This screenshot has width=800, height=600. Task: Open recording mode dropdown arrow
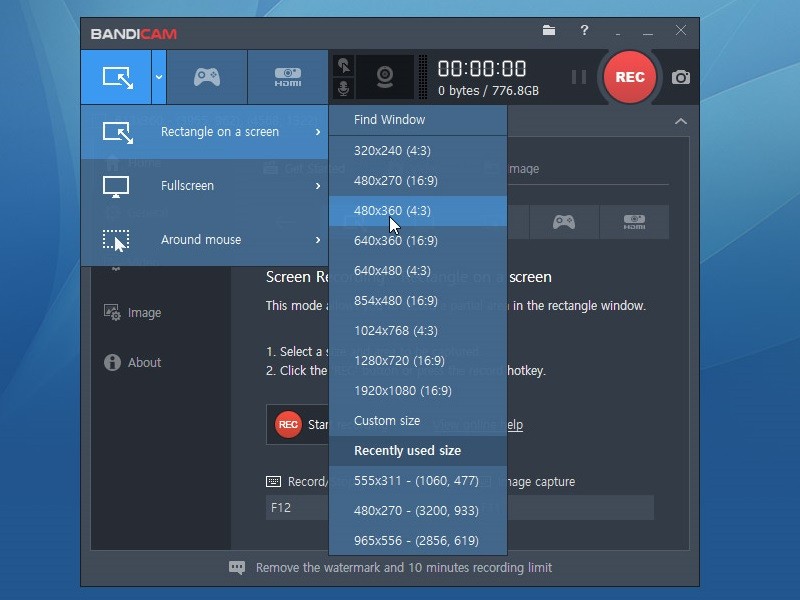pos(159,77)
